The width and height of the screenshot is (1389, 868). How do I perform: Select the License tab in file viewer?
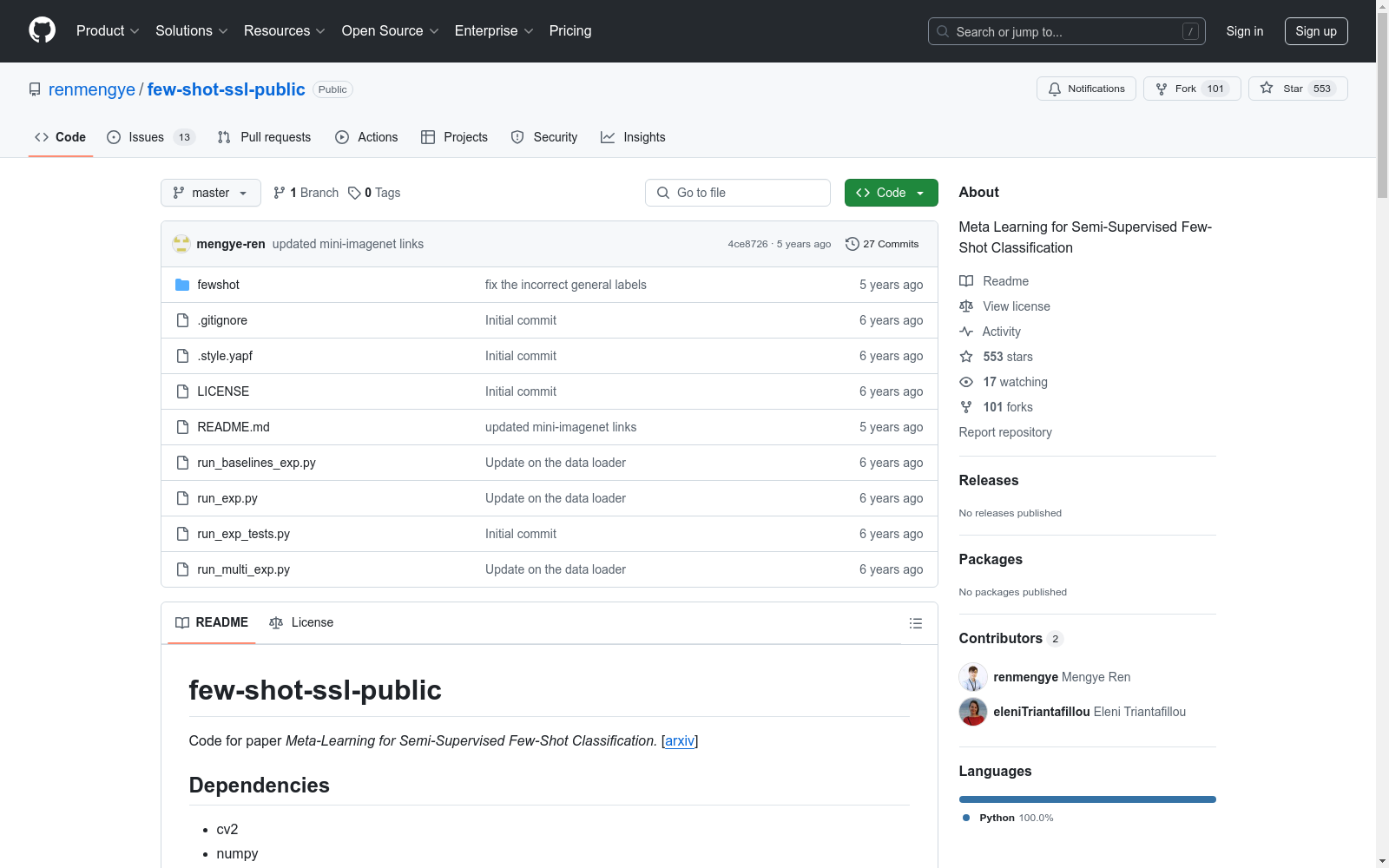(301, 623)
